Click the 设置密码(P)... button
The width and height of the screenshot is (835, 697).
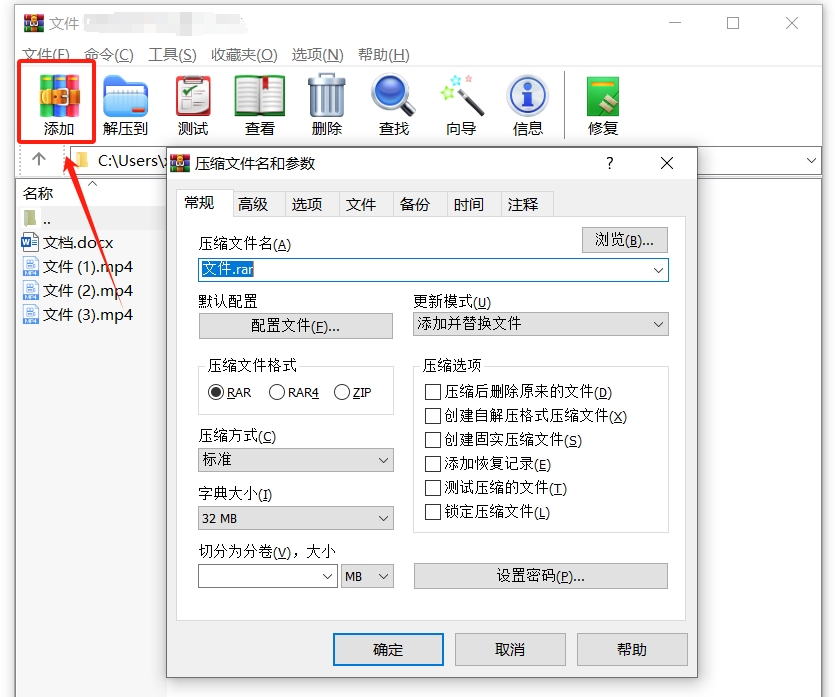[x=541, y=576]
